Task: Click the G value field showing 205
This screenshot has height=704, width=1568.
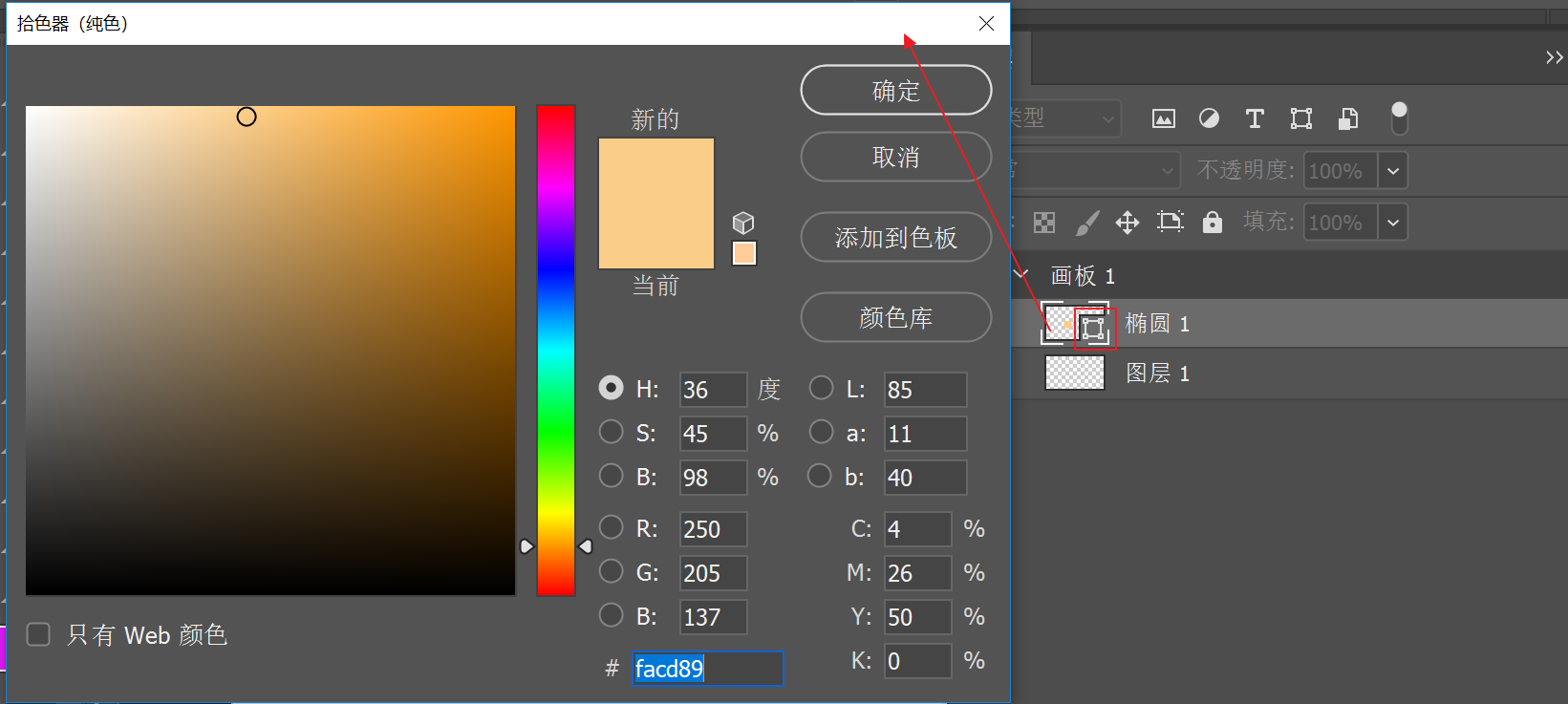Action: click(713, 573)
